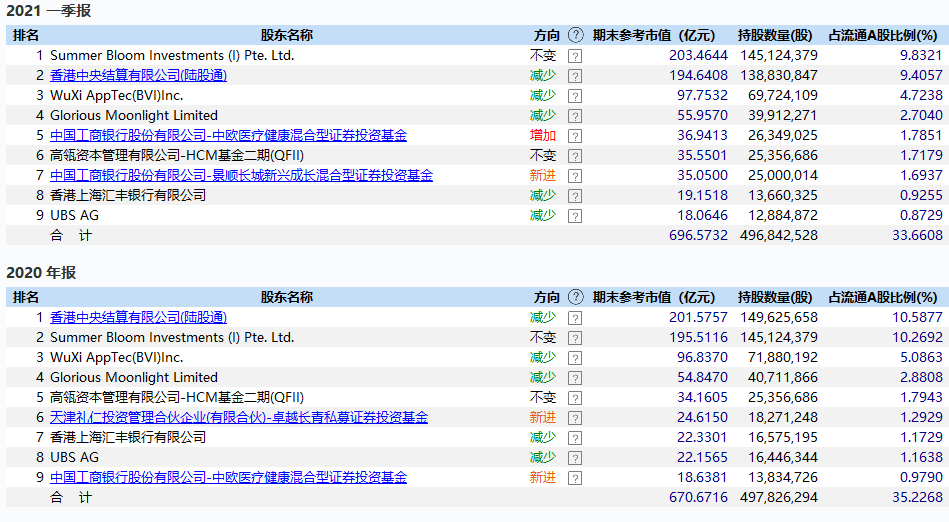This screenshot has height=522, width=949.
Task: Open the 景顺长城新兴成长混合型证券投资基金 link
Action: tap(241, 175)
